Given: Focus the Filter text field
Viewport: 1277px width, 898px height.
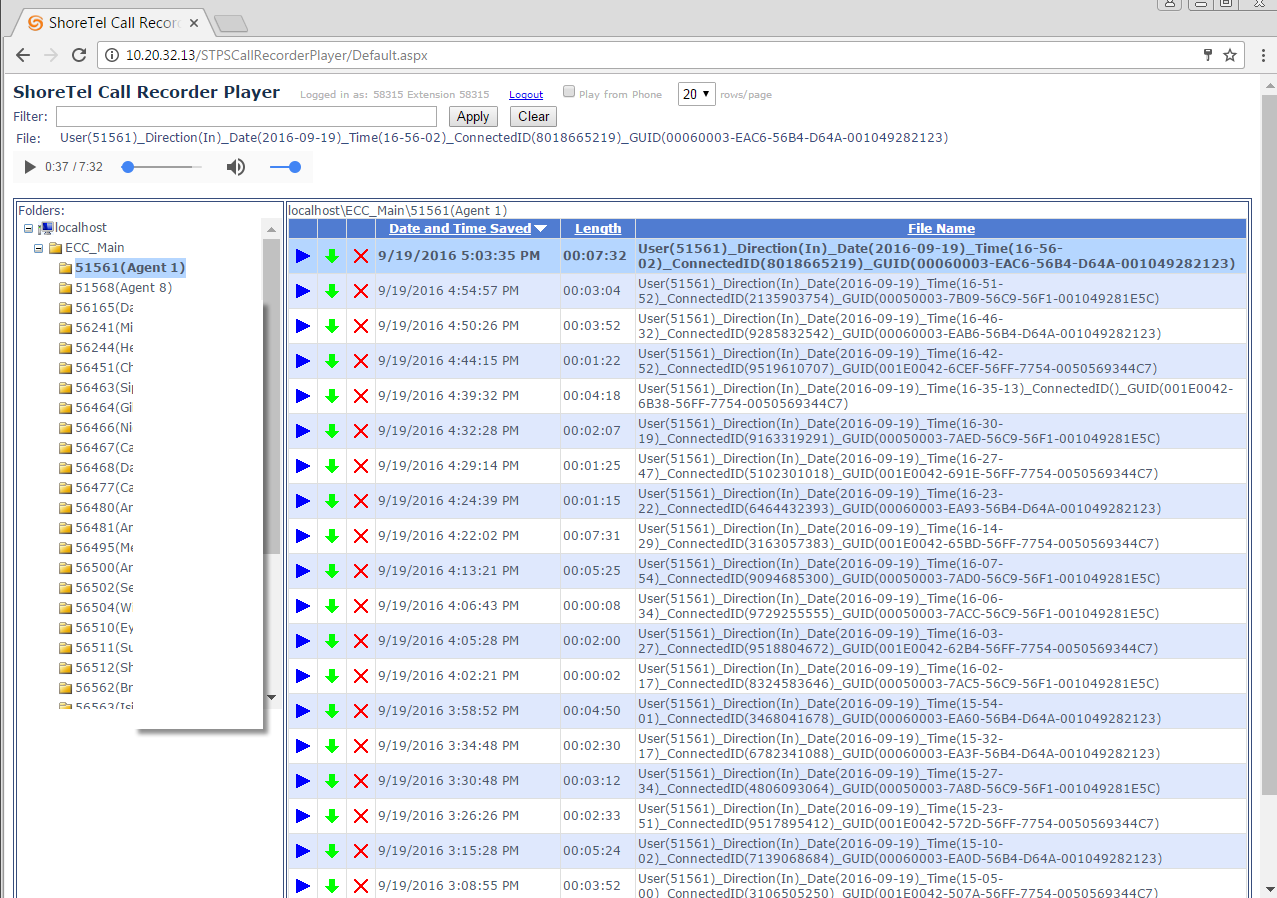Looking at the screenshot, I should [x=246, y=116].
